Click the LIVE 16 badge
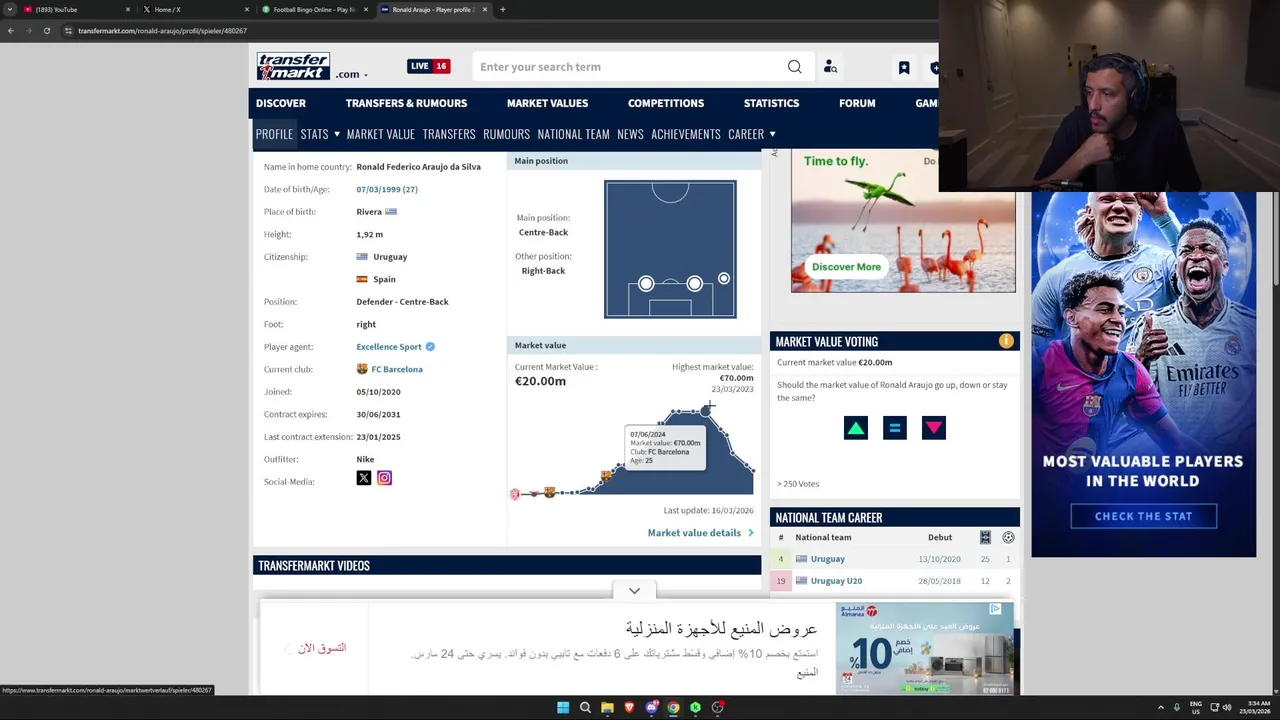Viewport: 1280px width, 720px height. point(428,66)
